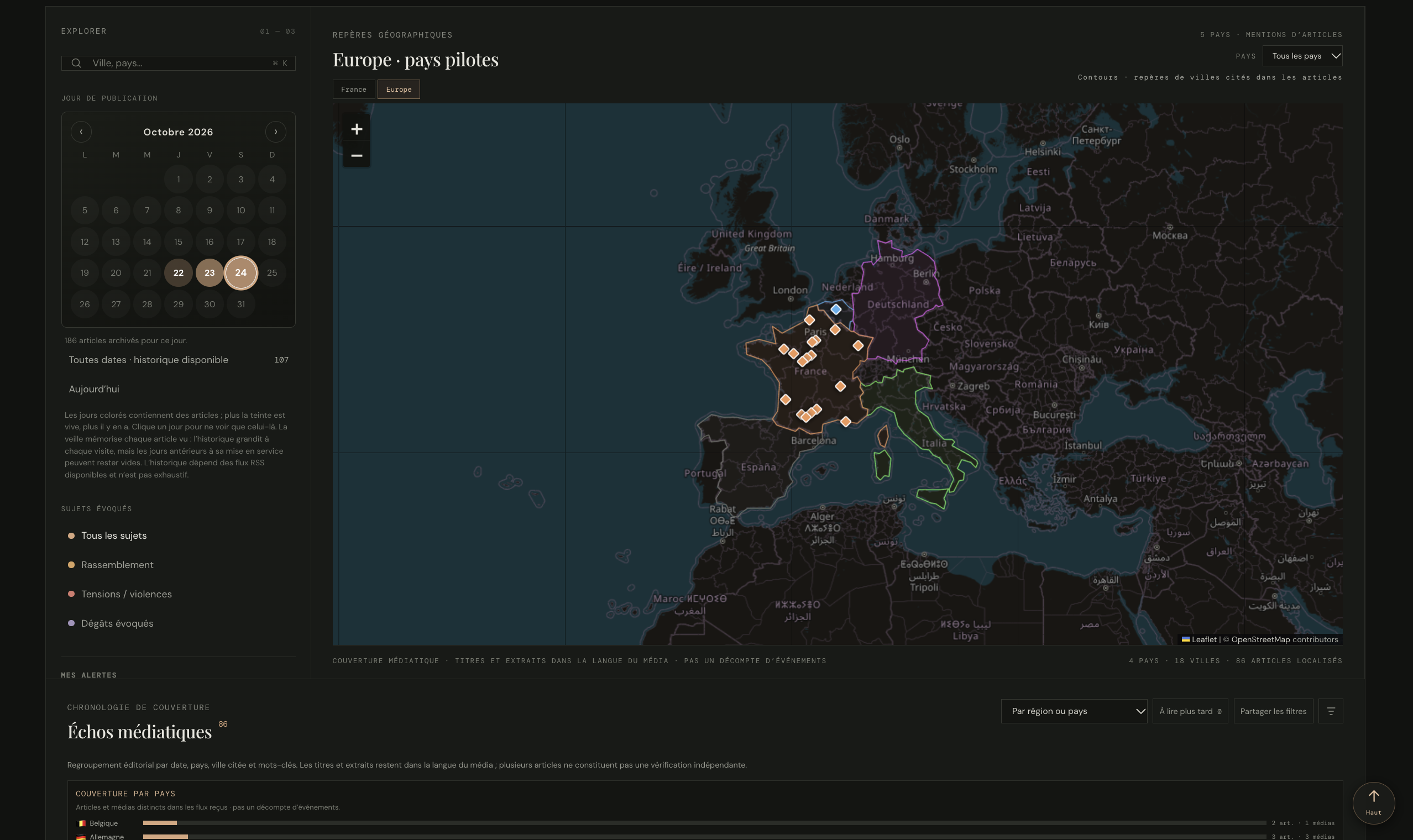Switch to the Europe map tab
Screen dimensions: 1413x840
[399, 90]
